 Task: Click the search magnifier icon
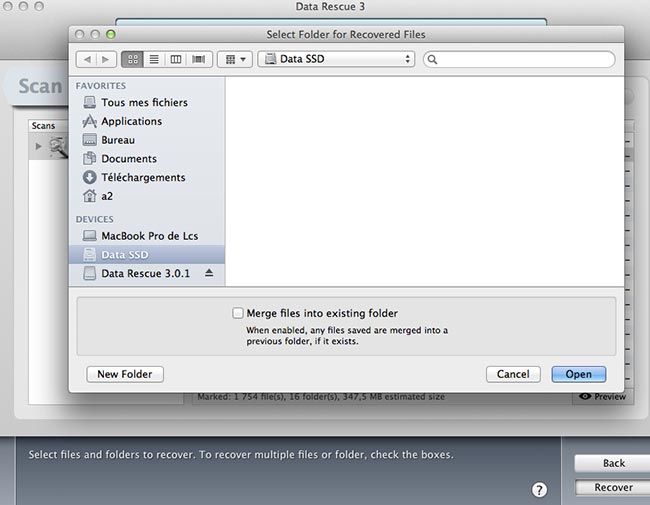click(x=432, y=59)
